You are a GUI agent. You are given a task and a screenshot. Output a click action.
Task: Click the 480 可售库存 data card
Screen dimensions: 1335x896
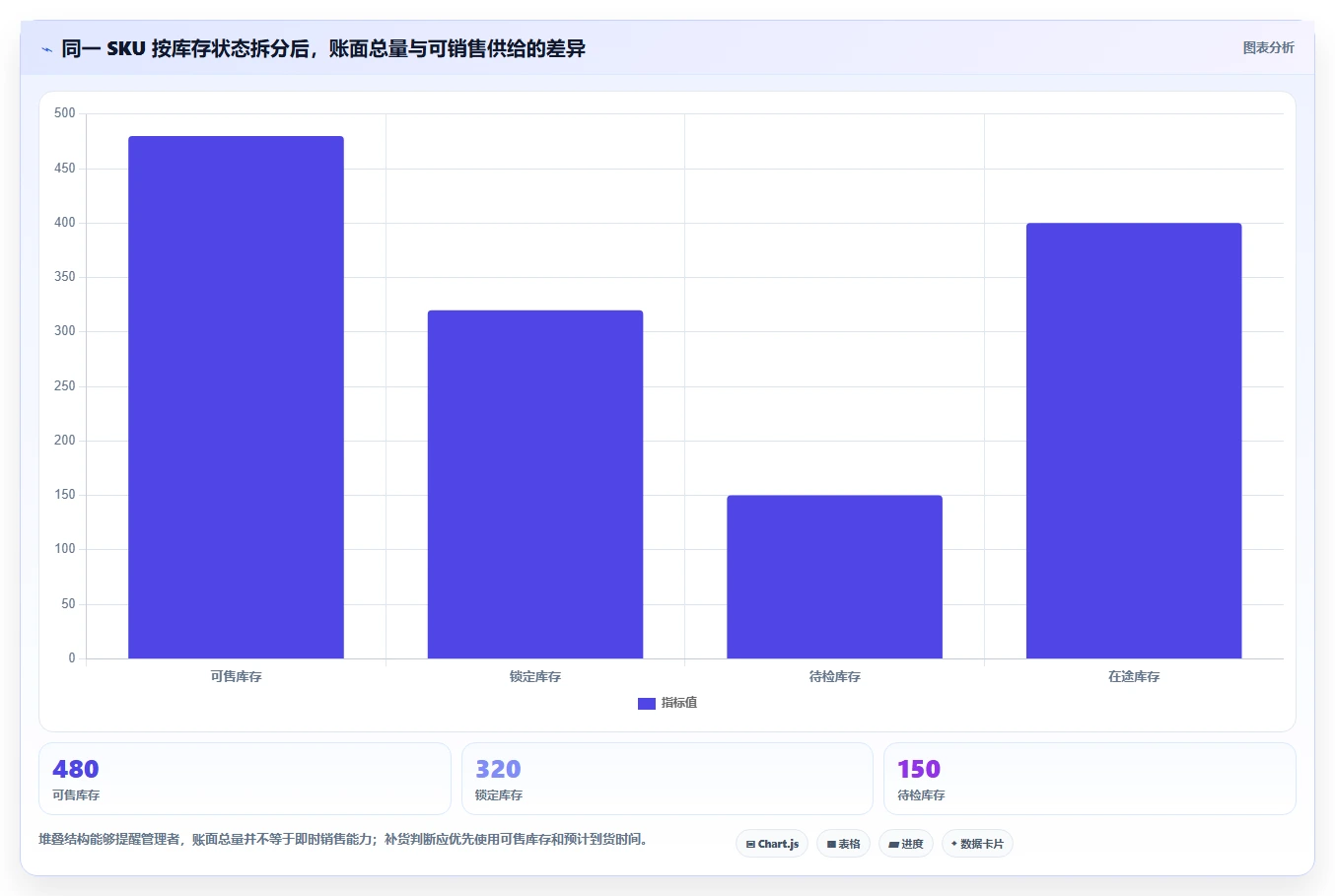pyautogui.click(x=245, y=779)
